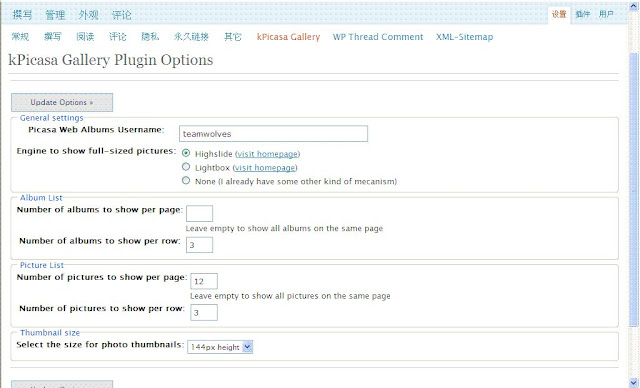Viewport: 640px width, 388px height.
Task: Click the Picture List legend
Action: (42, 265)
